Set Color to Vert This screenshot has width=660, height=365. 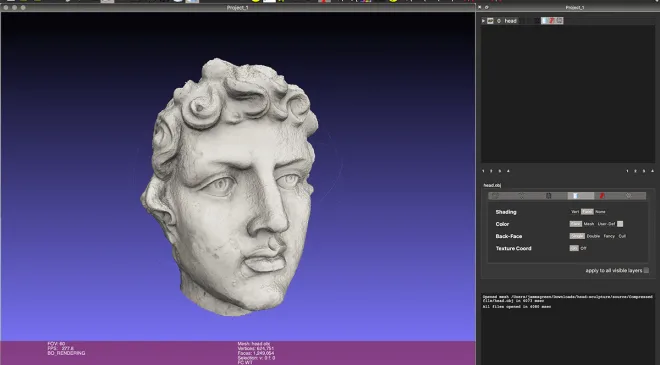coord(575,224)
